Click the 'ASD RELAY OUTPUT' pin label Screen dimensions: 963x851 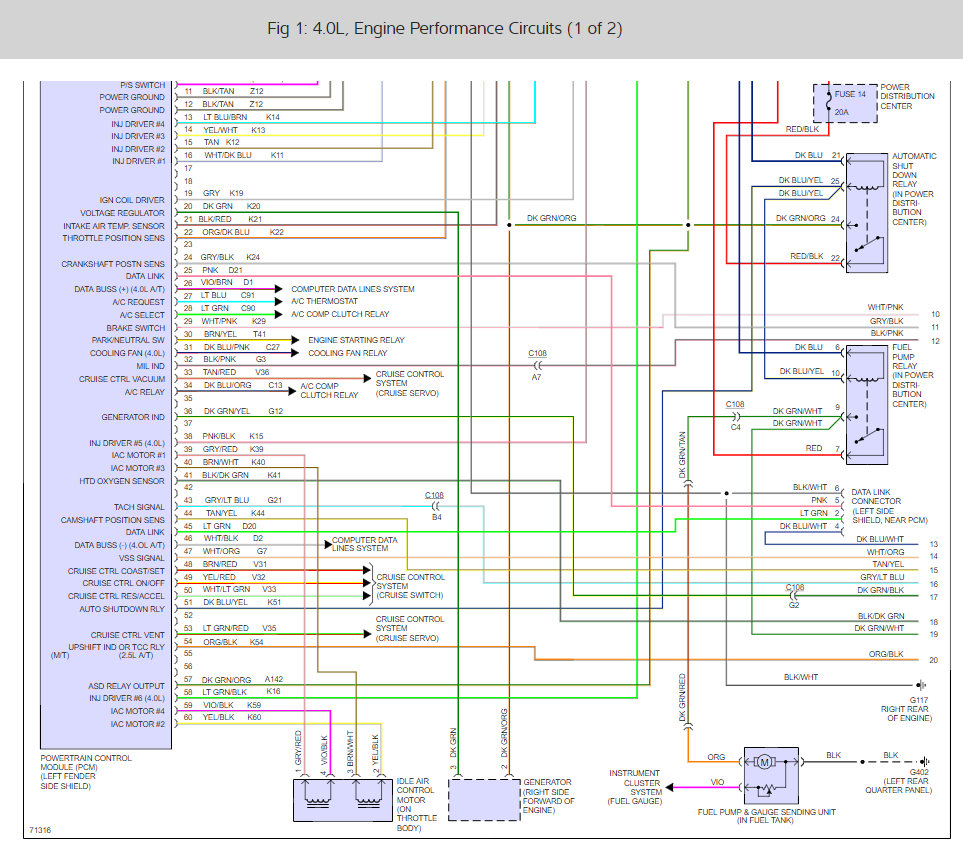coord(126,686)
